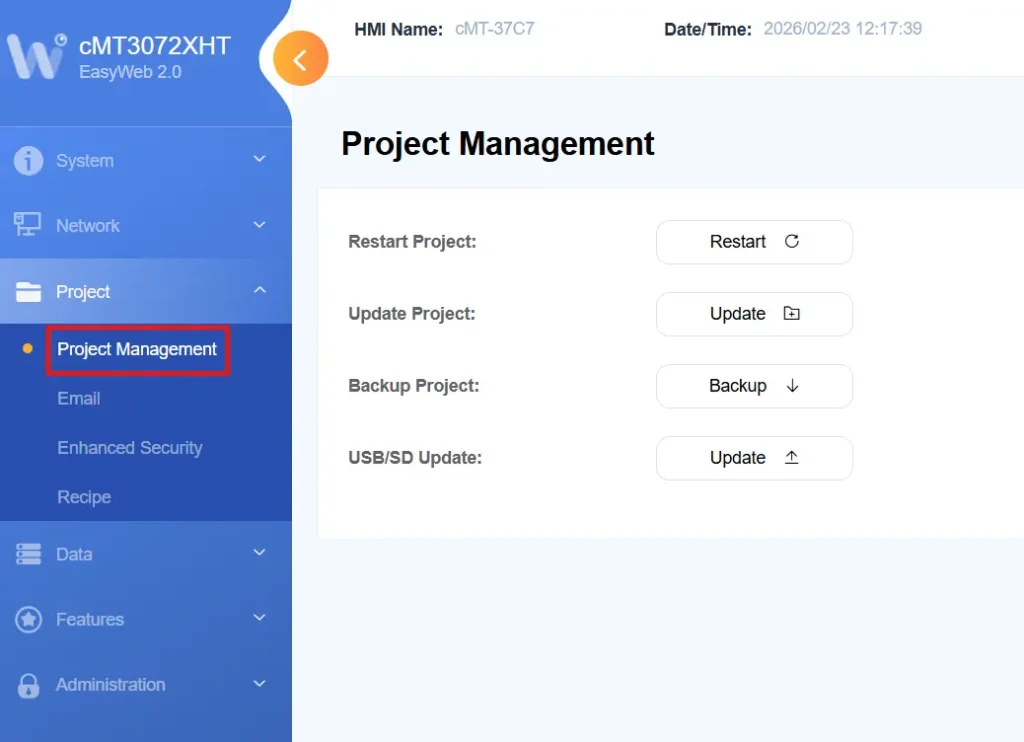Viewport: 1024px width, 742px height.
Task: Click the download arrow icon on Backup button
Action: coord(789,386)
